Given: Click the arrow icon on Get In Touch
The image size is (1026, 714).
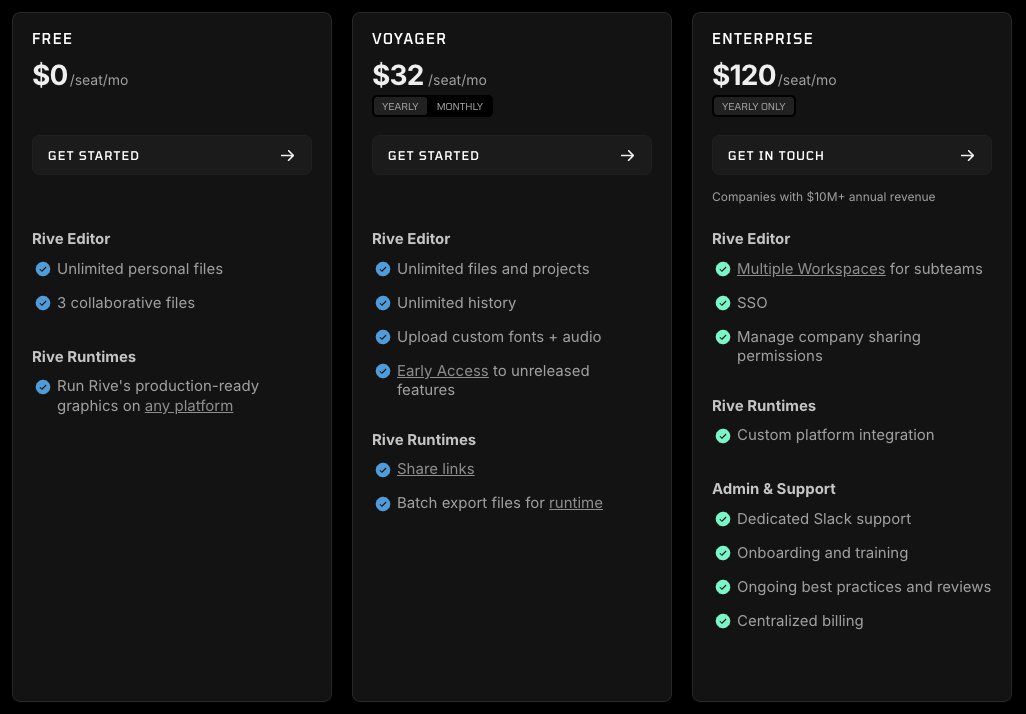Looking at the screenshot, I should pos(967,156).
